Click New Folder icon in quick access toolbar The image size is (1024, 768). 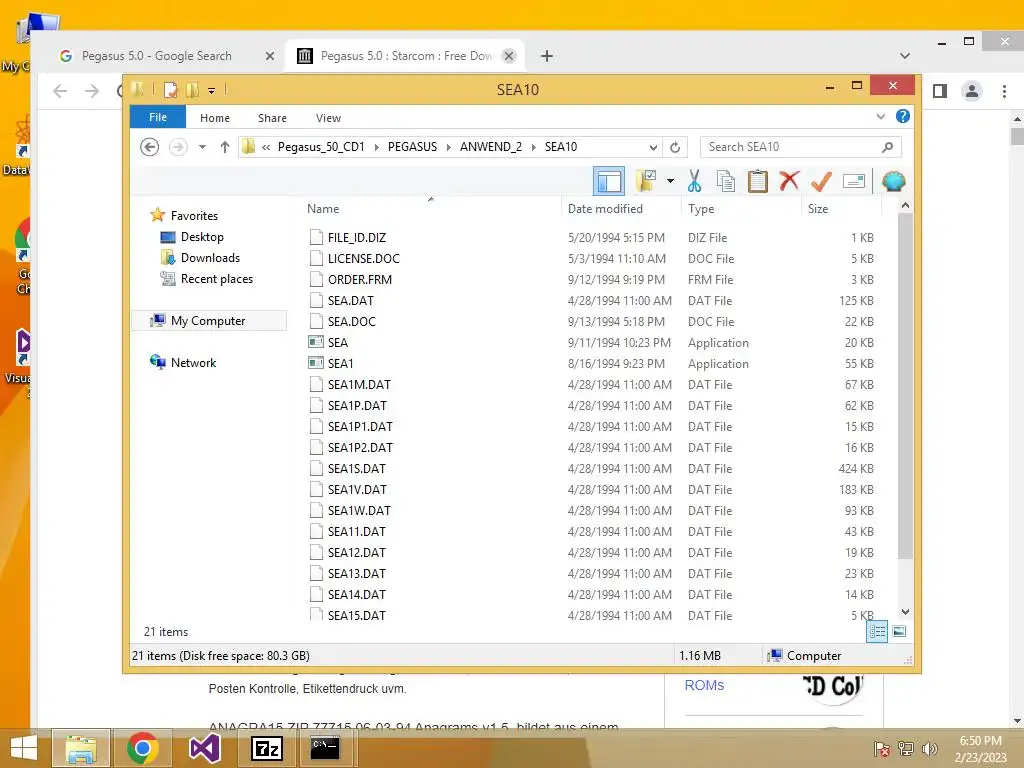point(192,89)
